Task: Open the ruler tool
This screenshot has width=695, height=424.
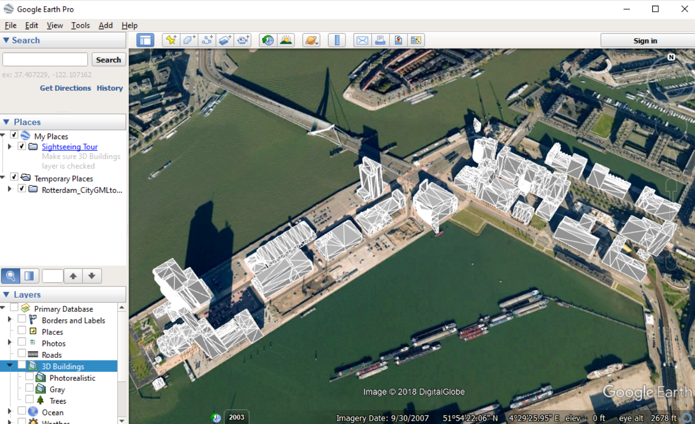Action: (337, 40)
